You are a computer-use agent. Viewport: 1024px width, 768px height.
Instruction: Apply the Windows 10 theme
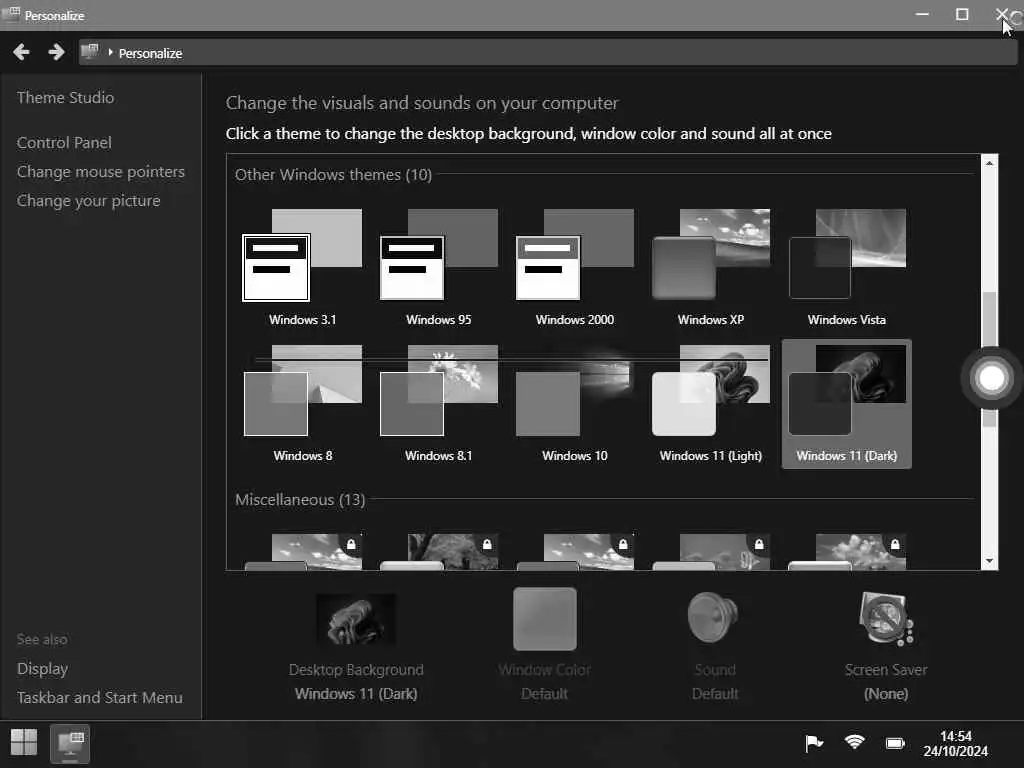coord(575,404)
